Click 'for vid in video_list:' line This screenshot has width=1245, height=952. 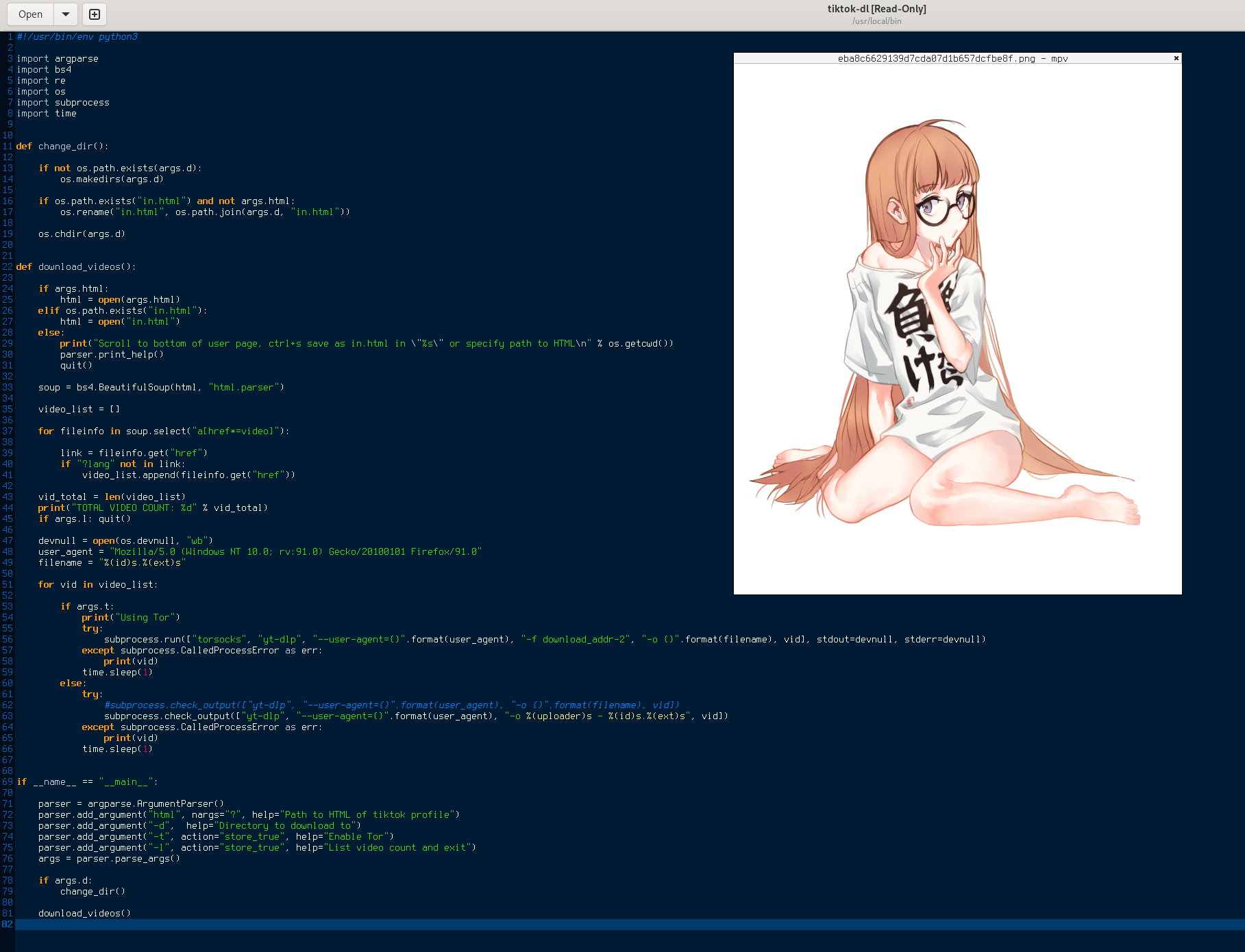coord(98,585)
